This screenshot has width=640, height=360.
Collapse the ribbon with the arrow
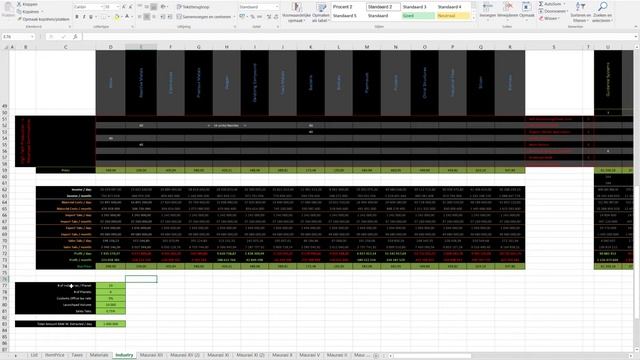tap(636, 27)
